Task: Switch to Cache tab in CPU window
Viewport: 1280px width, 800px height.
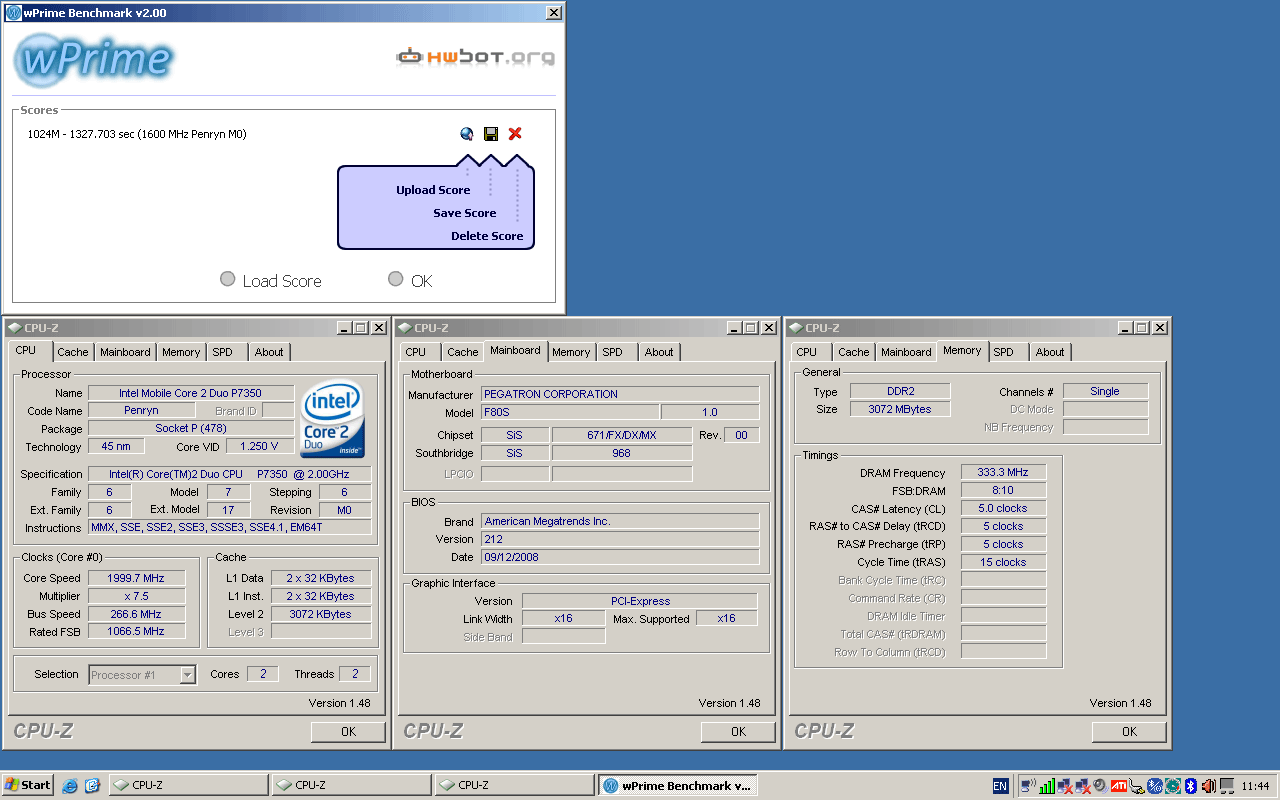Action: coord(72,352)
